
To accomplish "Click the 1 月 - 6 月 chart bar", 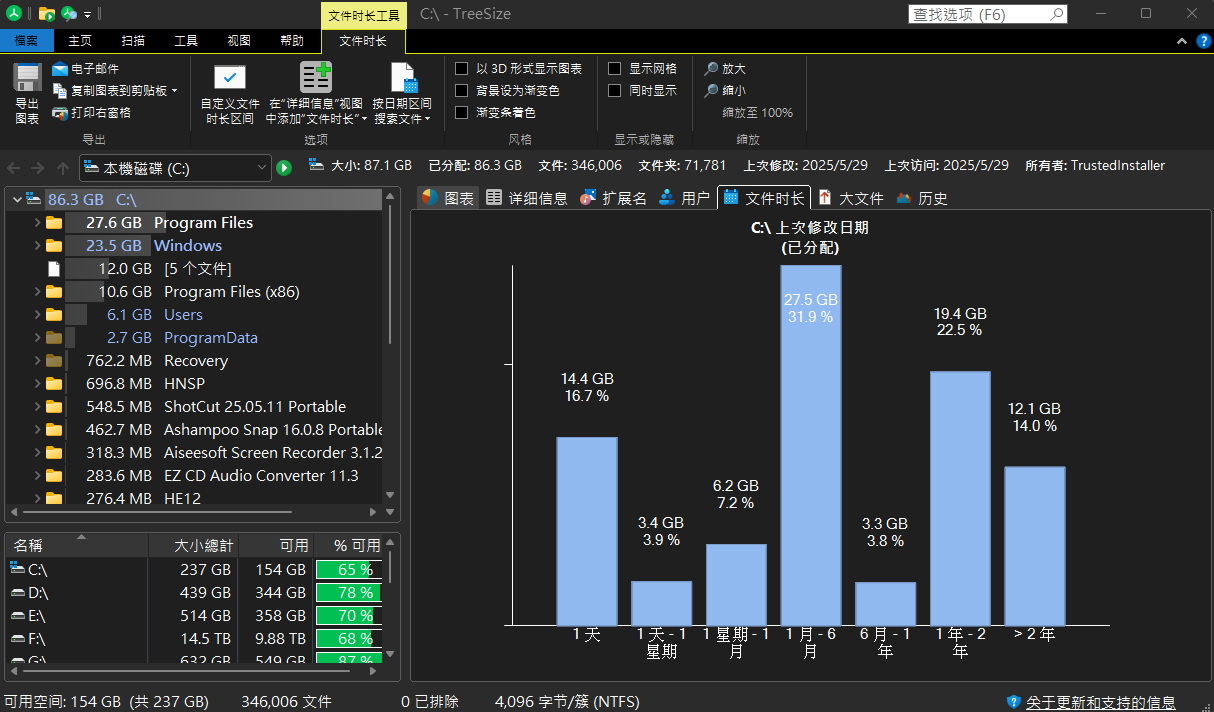I will pyautogui.click(x=811, y=445).
